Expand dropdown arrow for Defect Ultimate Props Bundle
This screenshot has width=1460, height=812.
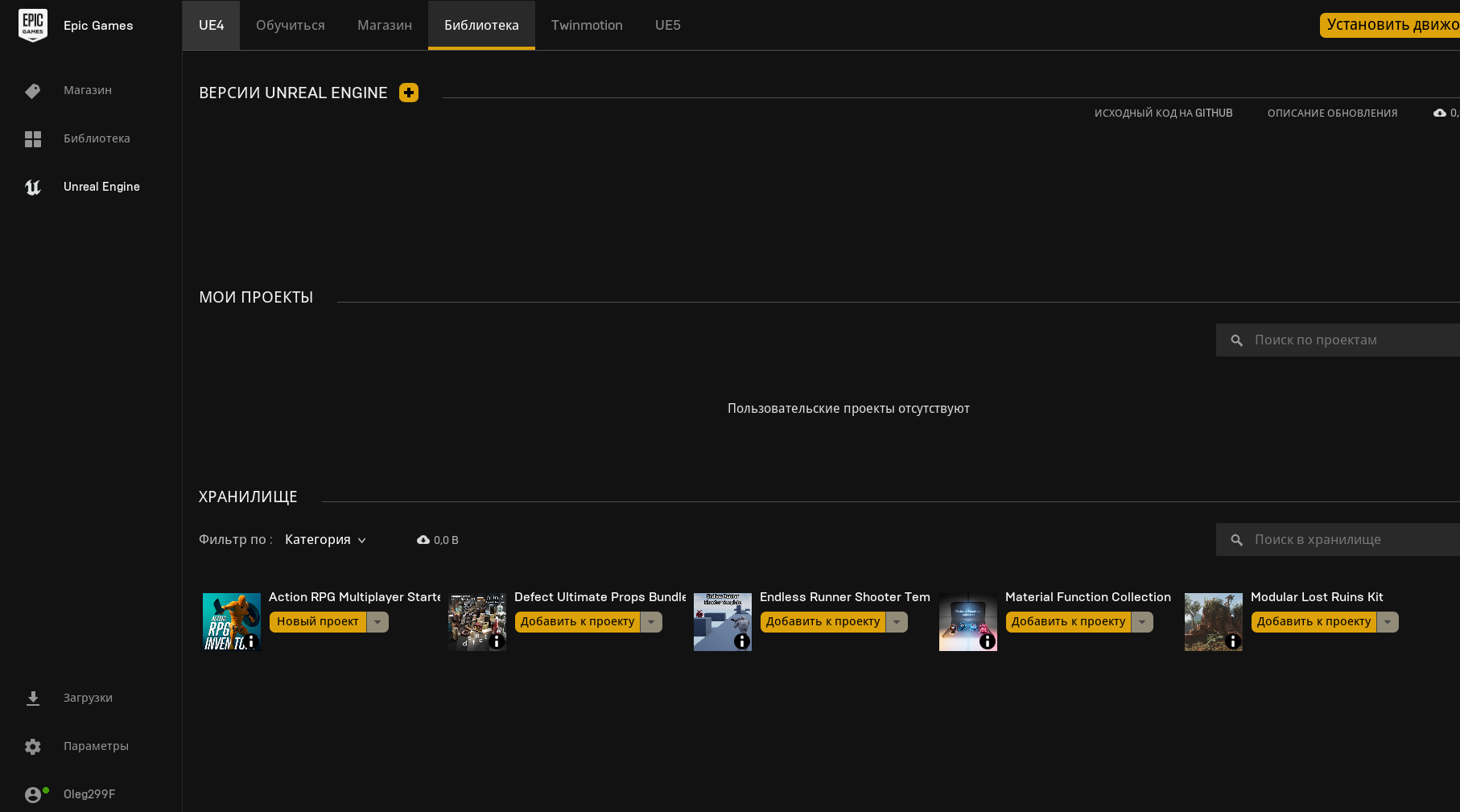click(651, 622)
